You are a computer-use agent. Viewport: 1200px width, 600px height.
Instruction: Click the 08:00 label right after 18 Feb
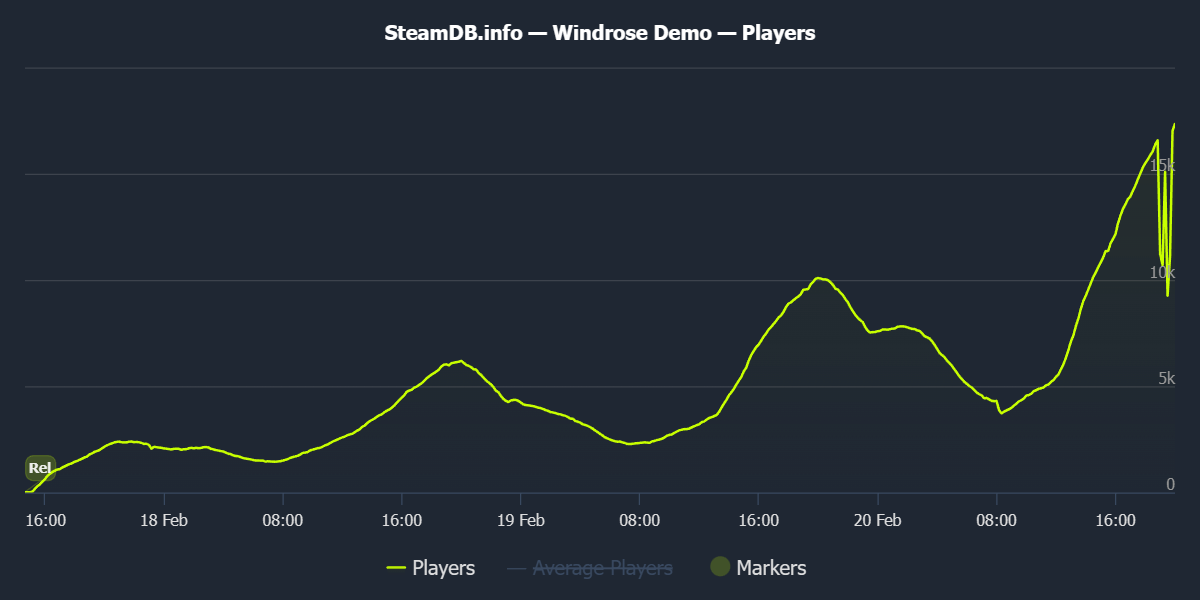[282, 520]
